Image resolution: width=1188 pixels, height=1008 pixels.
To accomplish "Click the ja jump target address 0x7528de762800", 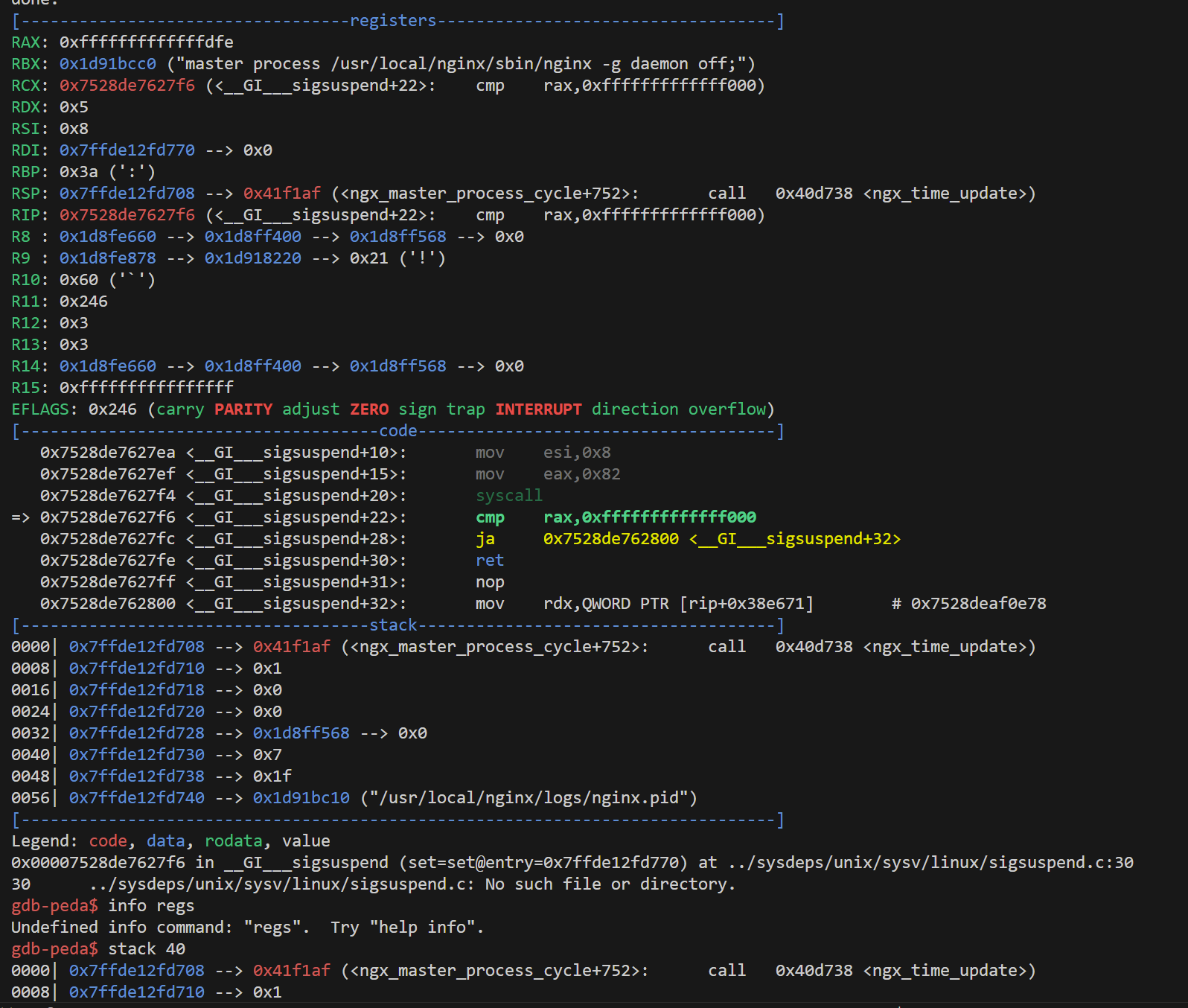I will coord(610,539).
